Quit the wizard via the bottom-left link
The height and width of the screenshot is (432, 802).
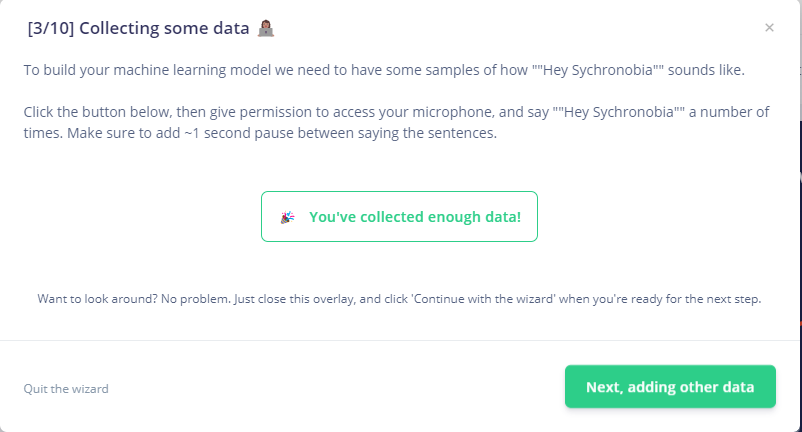pos(66,389)
